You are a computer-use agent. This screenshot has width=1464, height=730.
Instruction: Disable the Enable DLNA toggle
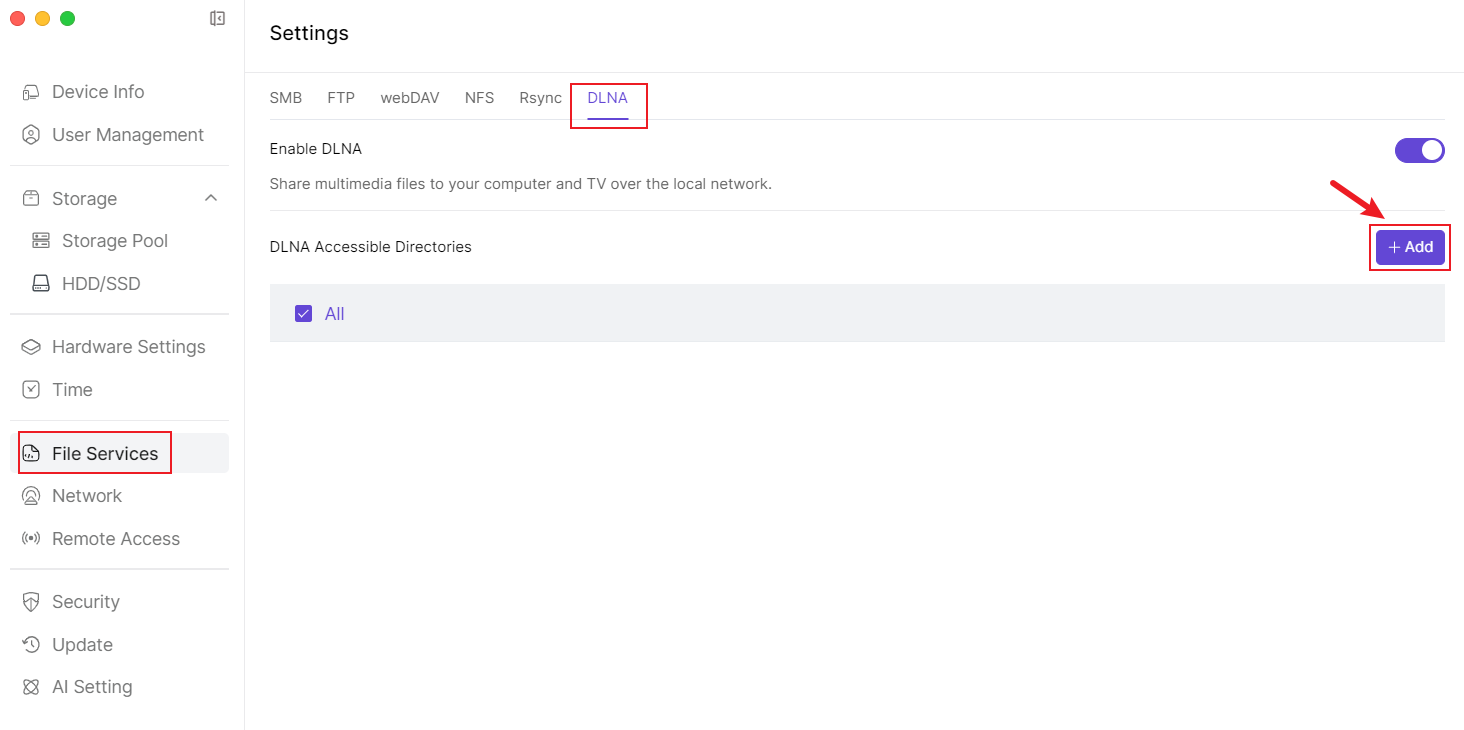pos(1419,150)
